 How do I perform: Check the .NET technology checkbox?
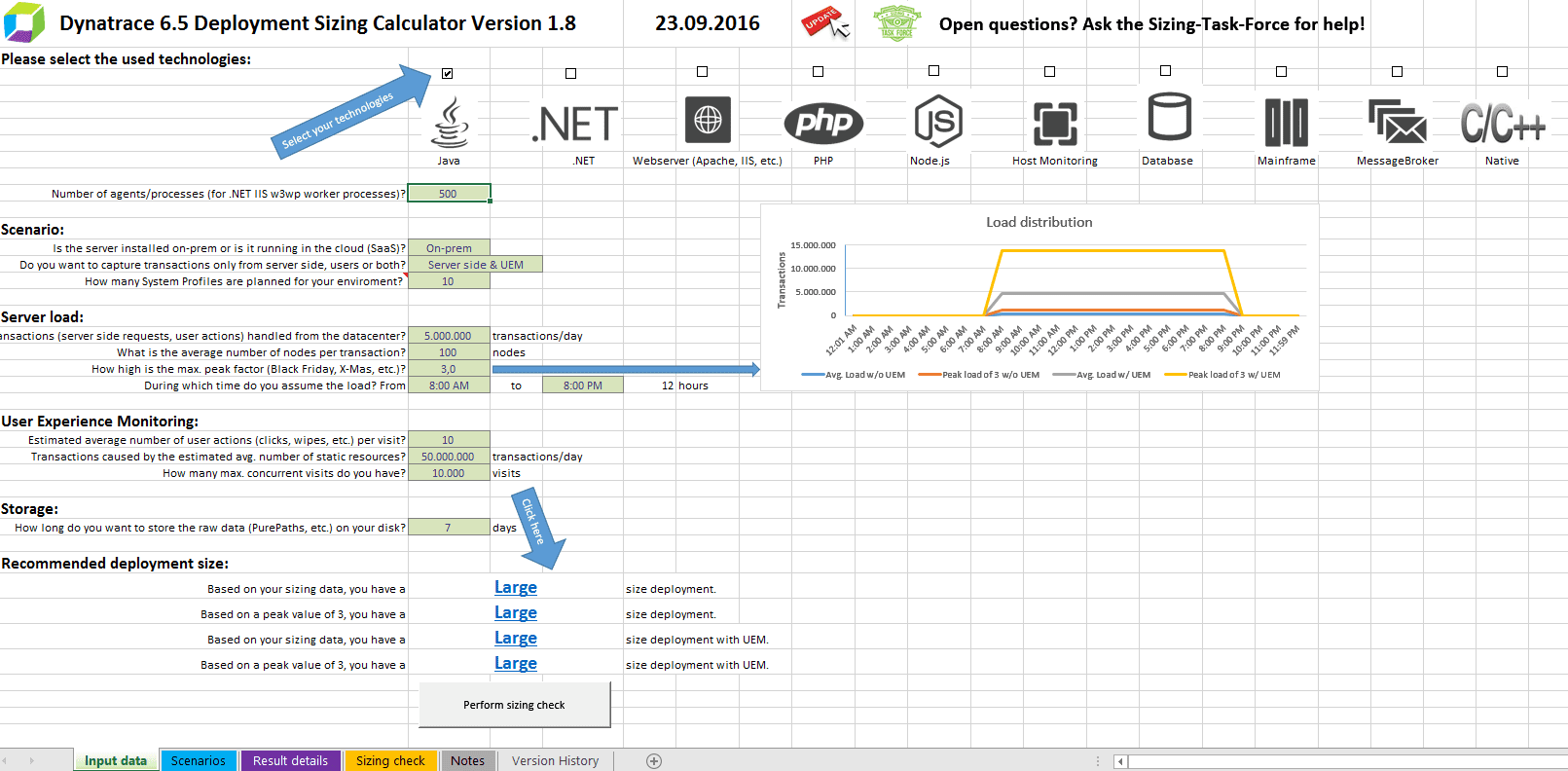click(x=571, y=74)
